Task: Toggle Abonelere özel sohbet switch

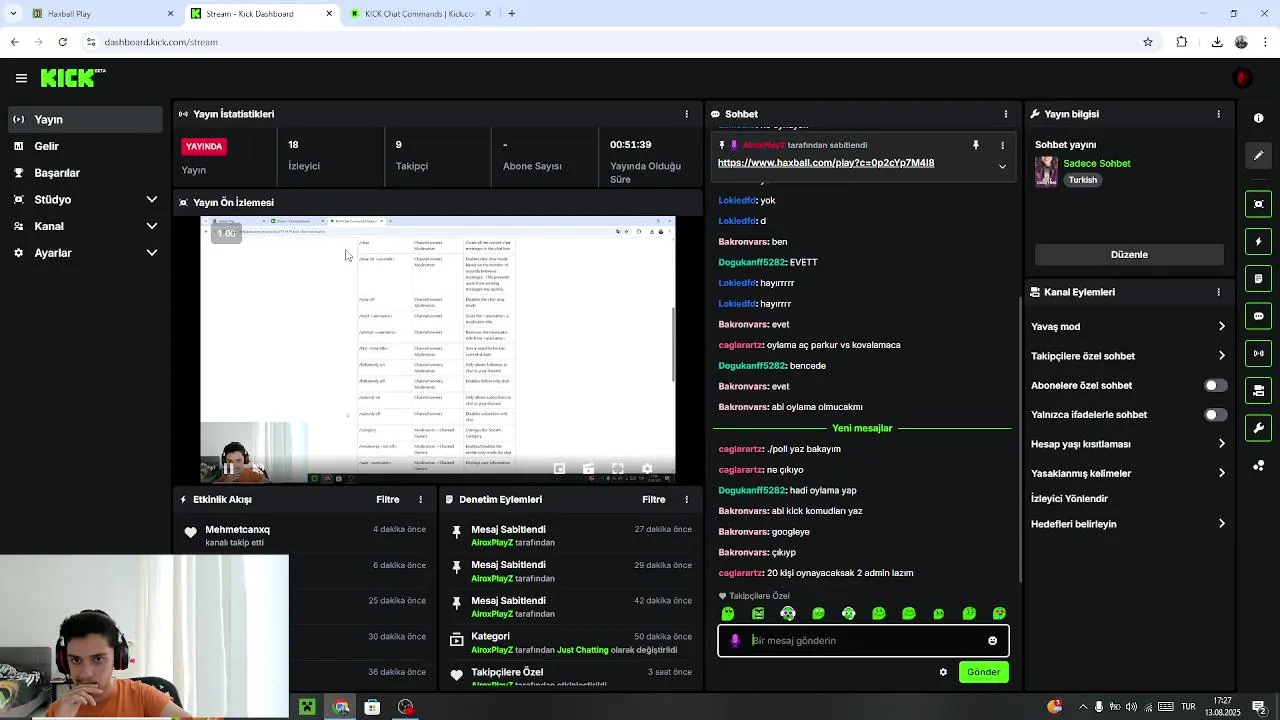Action: (x=1215, y=385)
